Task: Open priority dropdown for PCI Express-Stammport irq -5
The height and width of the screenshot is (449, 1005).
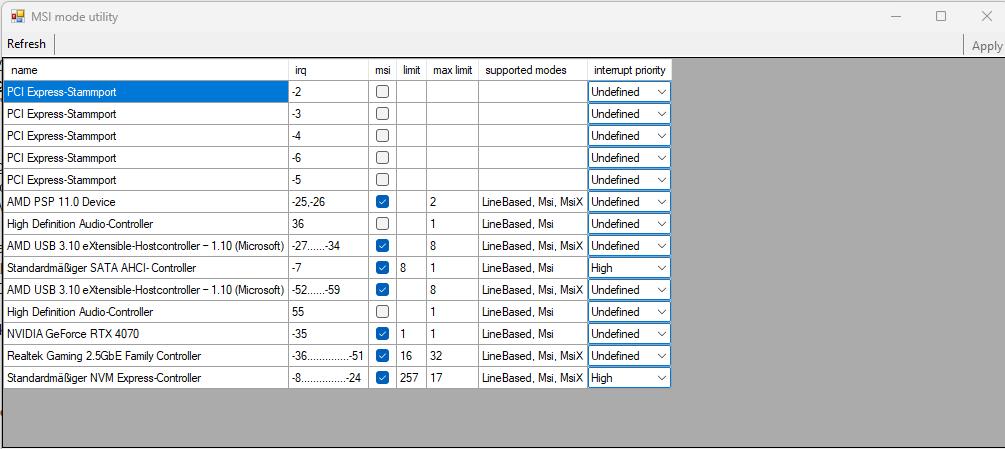Action: [x=629, y=180]
